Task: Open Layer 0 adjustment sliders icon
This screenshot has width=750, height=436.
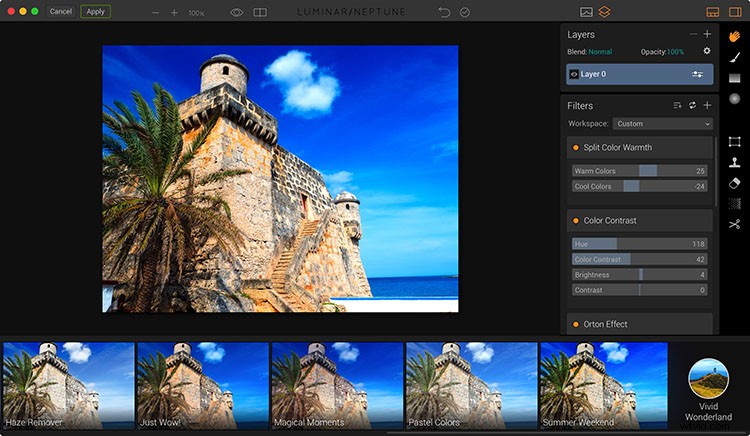Action: tap(697, 74)
